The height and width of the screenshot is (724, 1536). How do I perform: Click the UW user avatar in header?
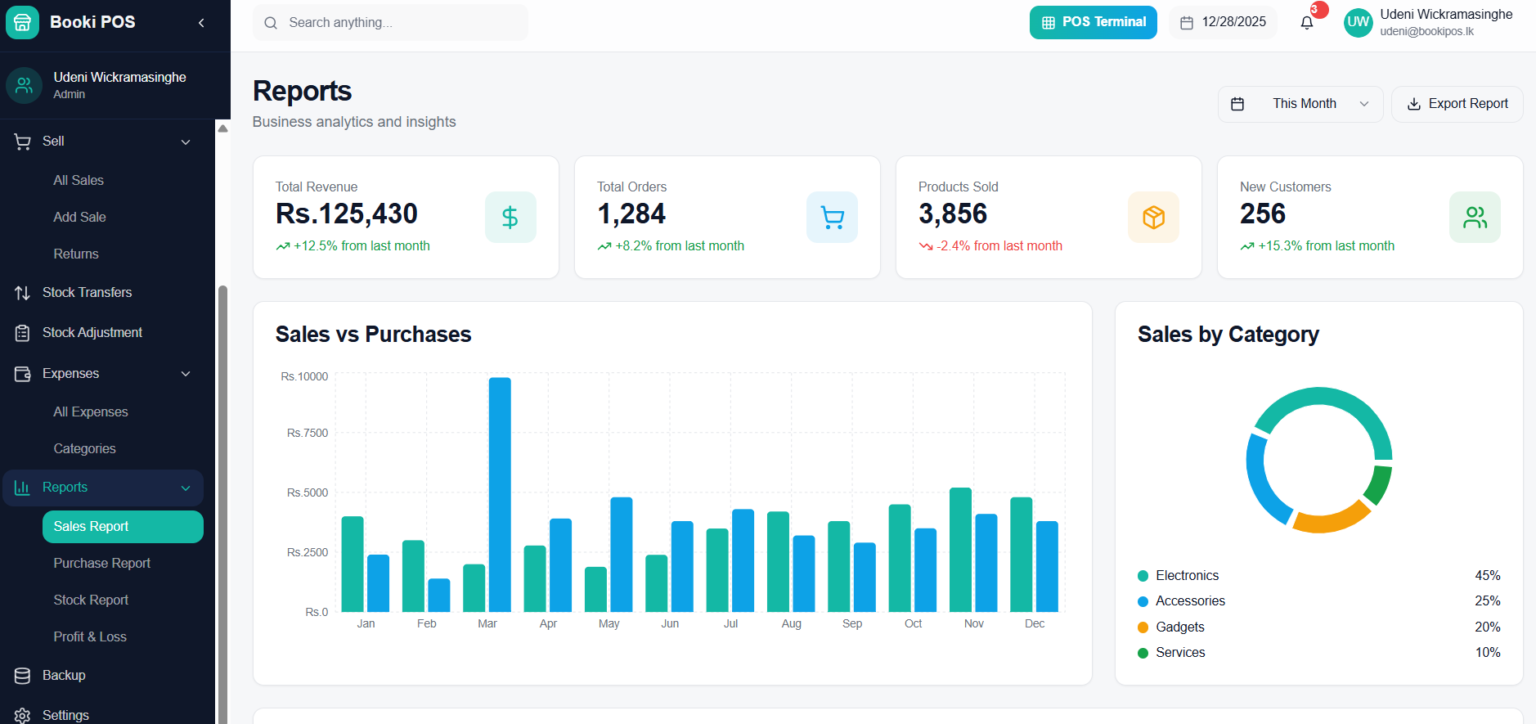[x=1358, y=23]
